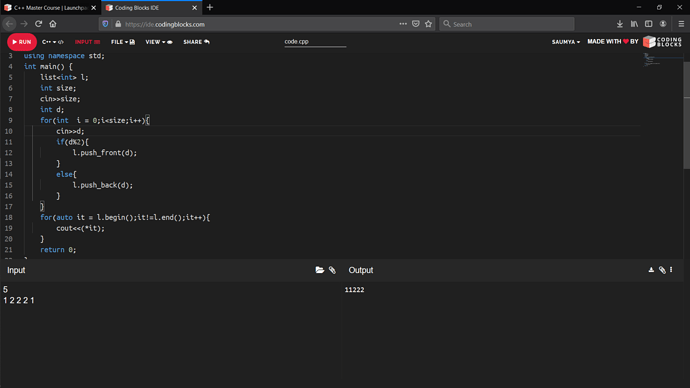Viewport: 690px width, 388px height.
Task: Click the Input panel heading
Action: tap(16, 270)
